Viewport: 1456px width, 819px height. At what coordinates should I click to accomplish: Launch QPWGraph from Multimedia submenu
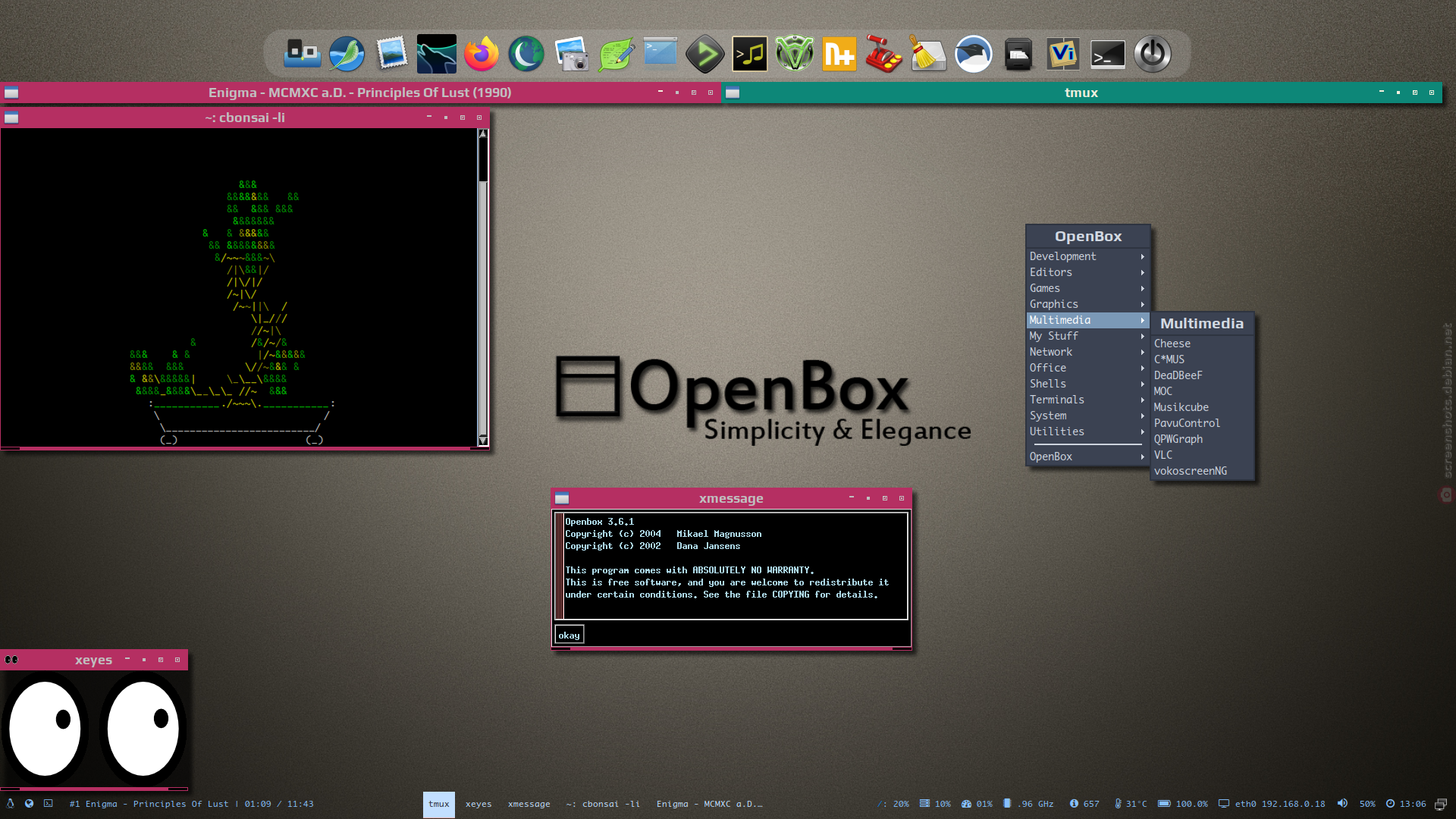(1202, 440)
